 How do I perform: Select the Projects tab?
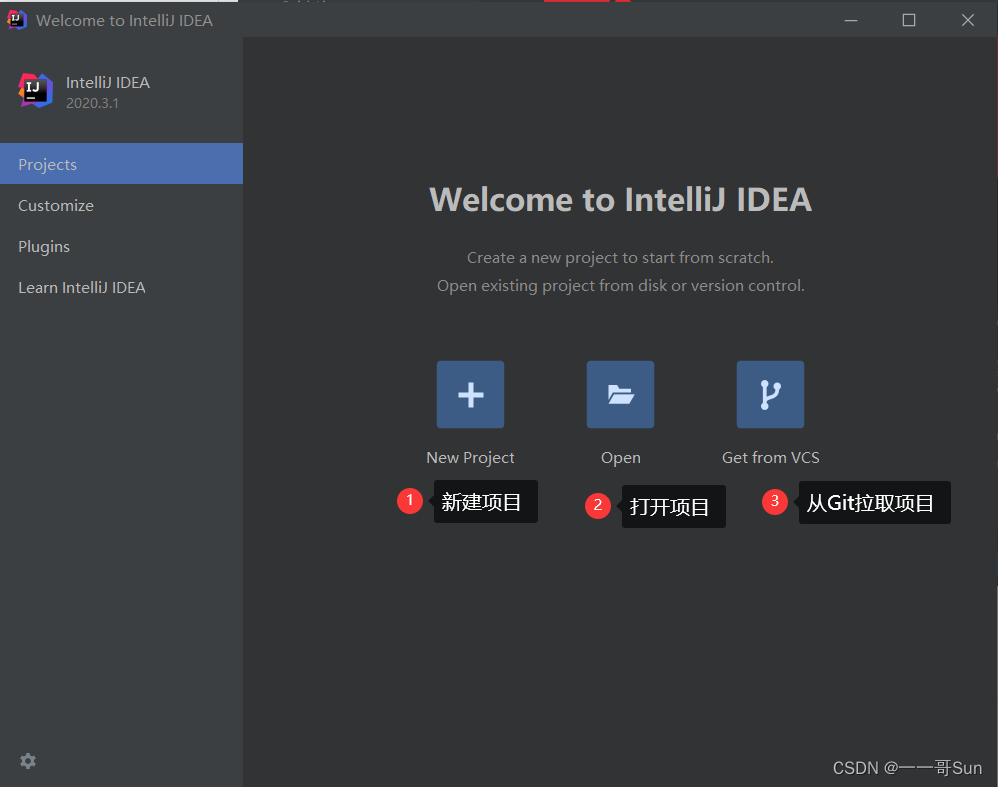tap(122, 164)
